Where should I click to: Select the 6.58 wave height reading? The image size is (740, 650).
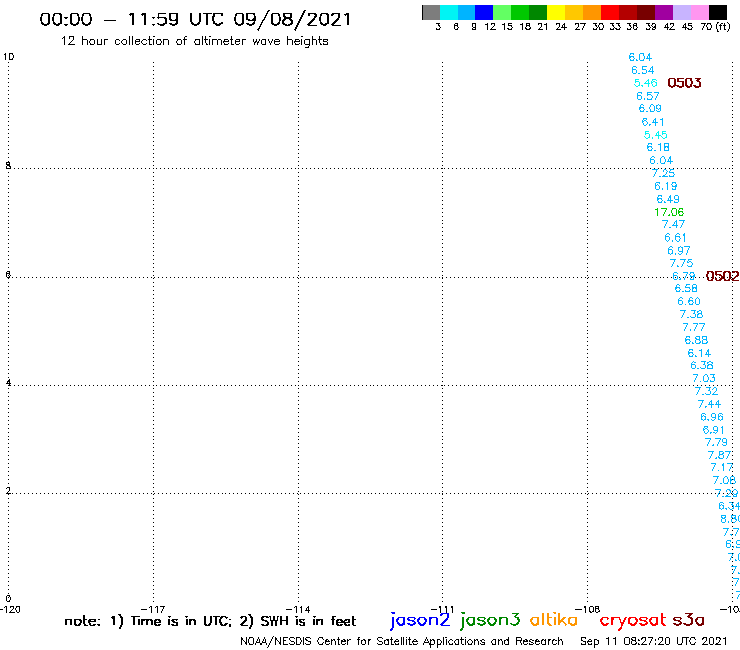686,288
